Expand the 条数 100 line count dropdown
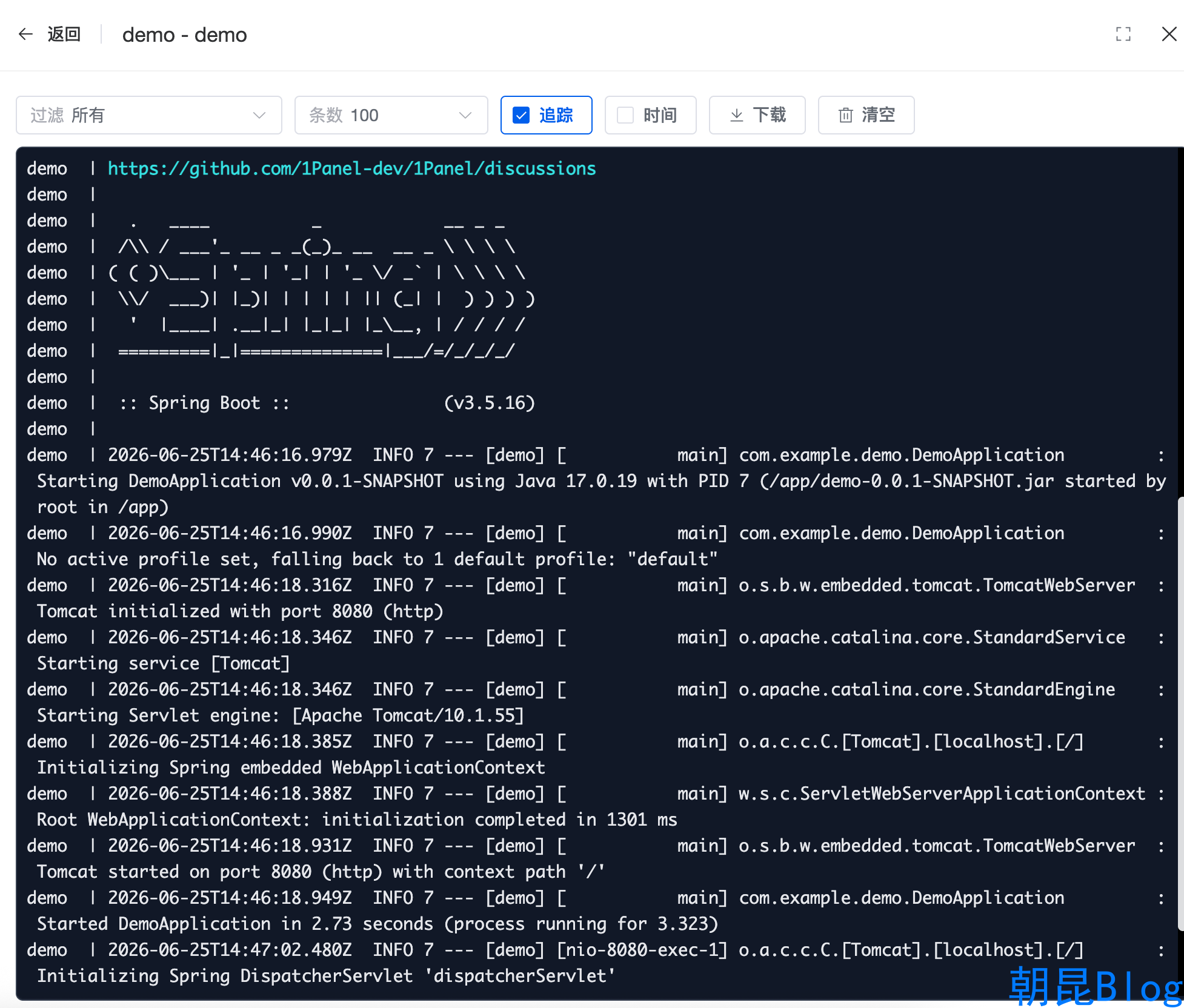The image size is (1184, 1008). click(x=391, y=115)
